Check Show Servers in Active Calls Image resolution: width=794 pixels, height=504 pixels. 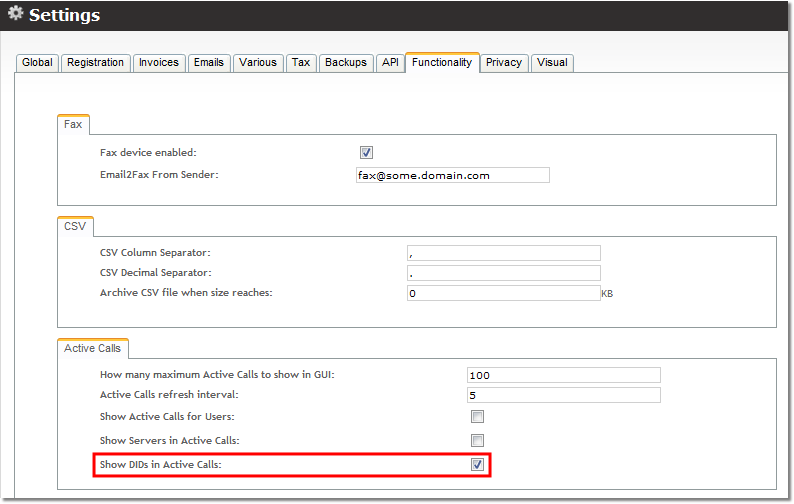click(x=478, y=441)
